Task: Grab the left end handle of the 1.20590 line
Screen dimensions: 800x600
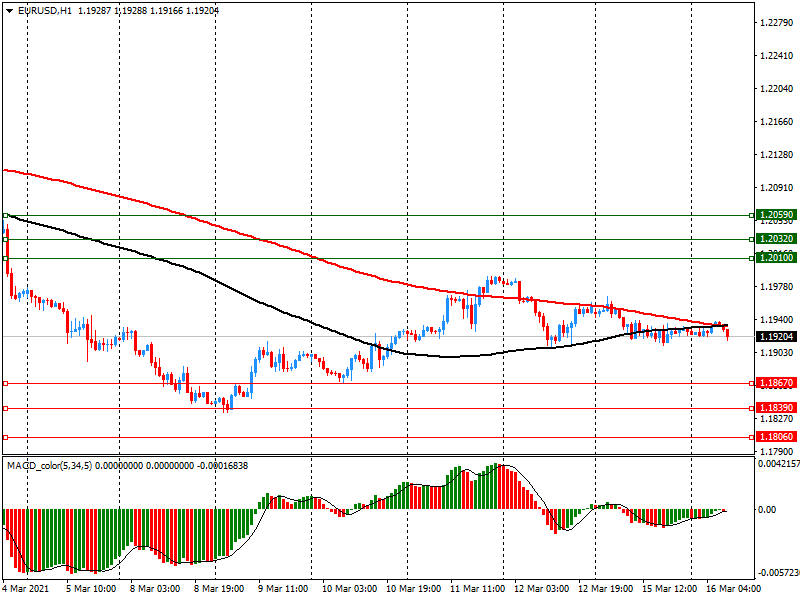Action: (6, 215)
